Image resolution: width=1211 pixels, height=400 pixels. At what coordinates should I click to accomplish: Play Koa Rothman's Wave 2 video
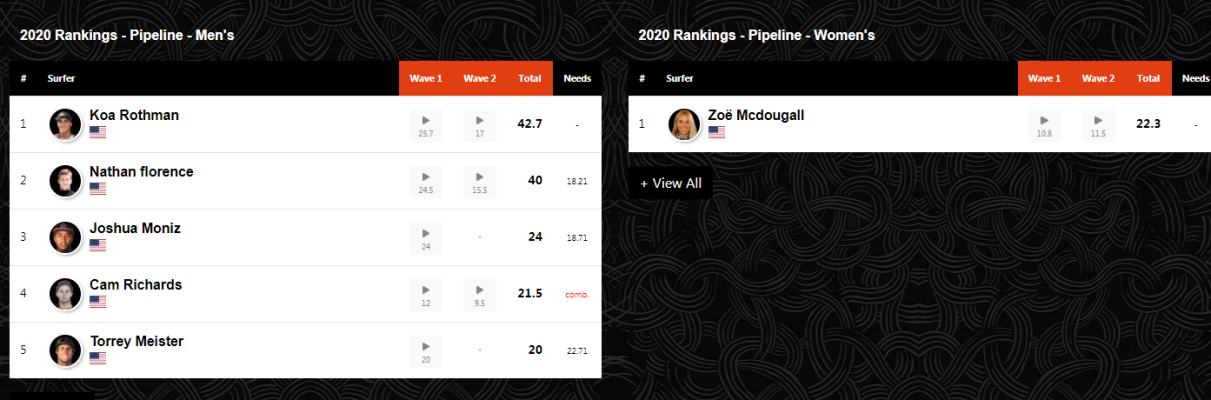coord(480,125)
